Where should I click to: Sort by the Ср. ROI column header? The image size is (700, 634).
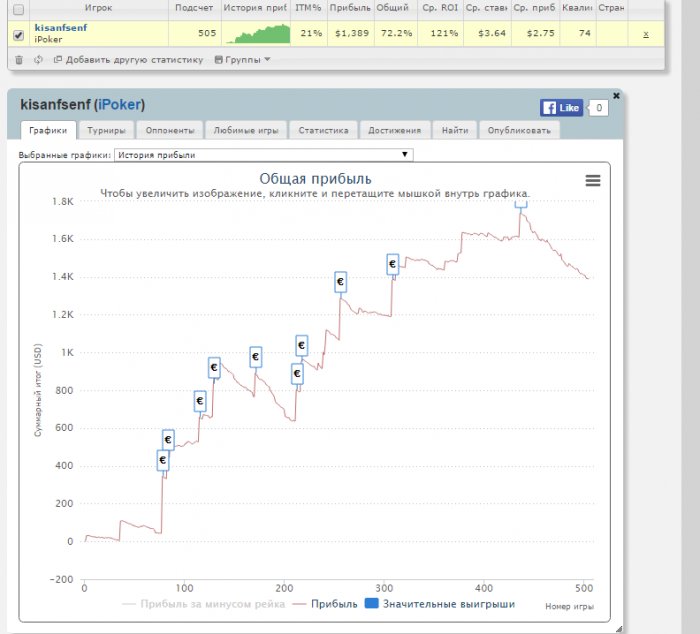click(x=440, y=8)
